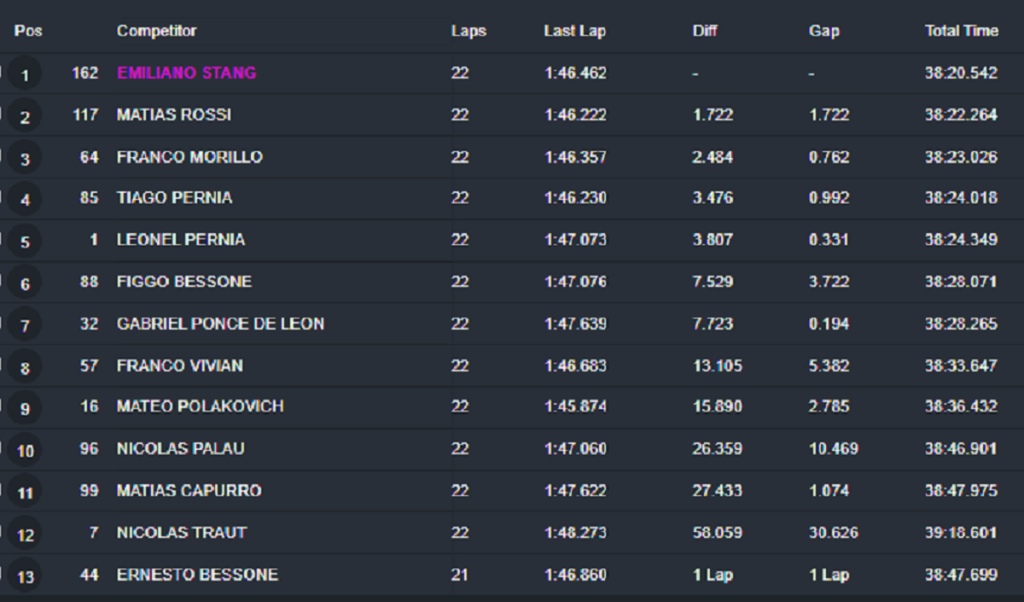This screenshot has height=602, width=1024.
Task: Select the position 10 circle badge
Action: (x=25, y=451)
